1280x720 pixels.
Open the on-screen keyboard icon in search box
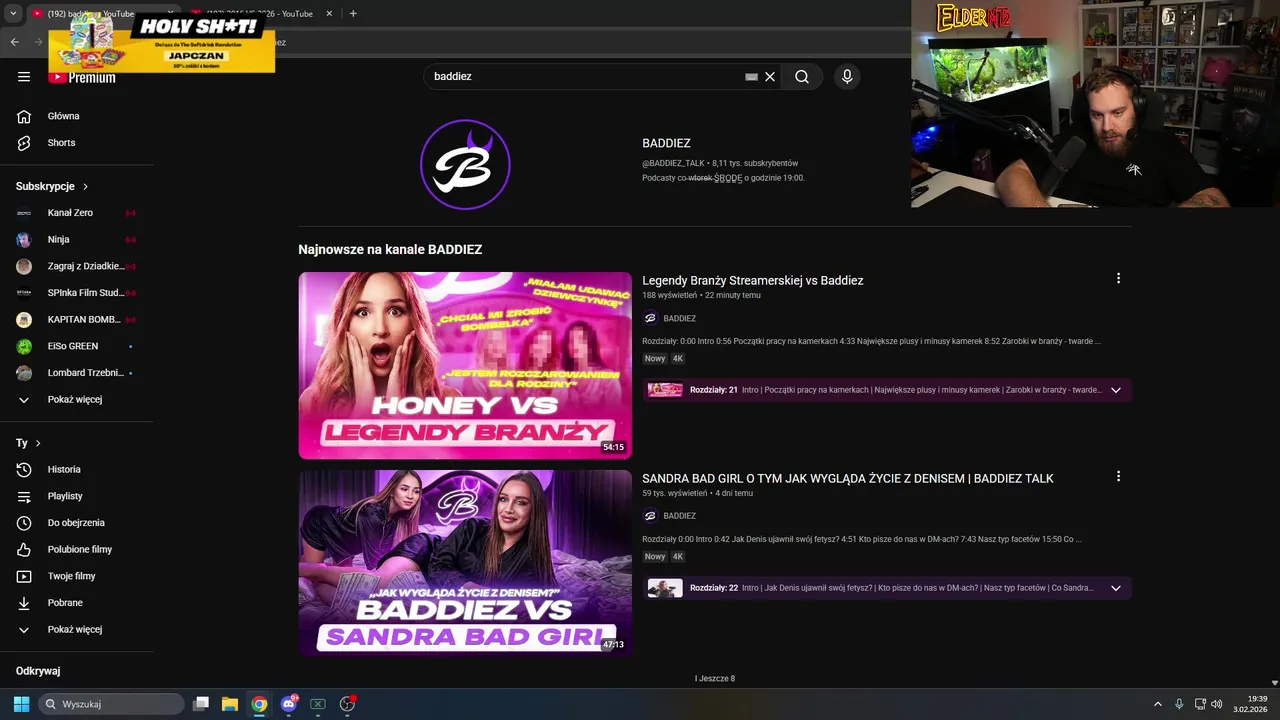click(x=751, y=77)
